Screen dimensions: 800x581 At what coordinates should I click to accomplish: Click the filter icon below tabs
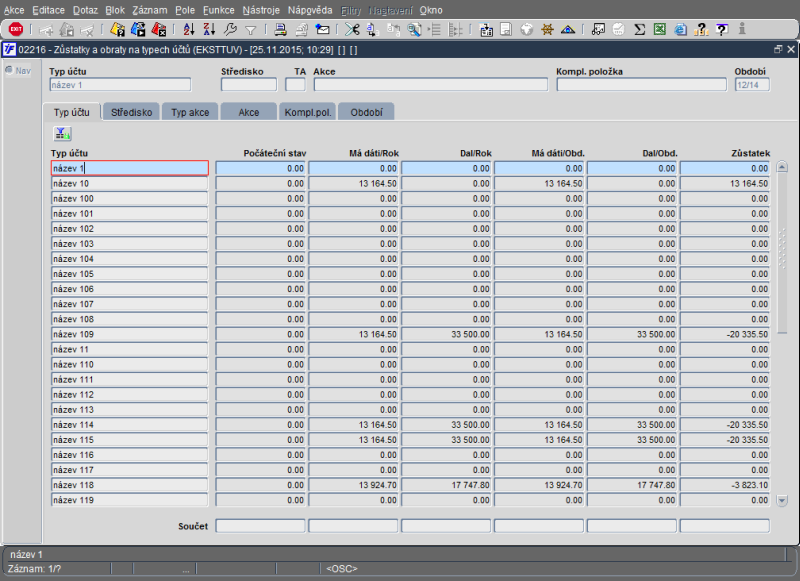pyautogui.click(x=62, y=133)
